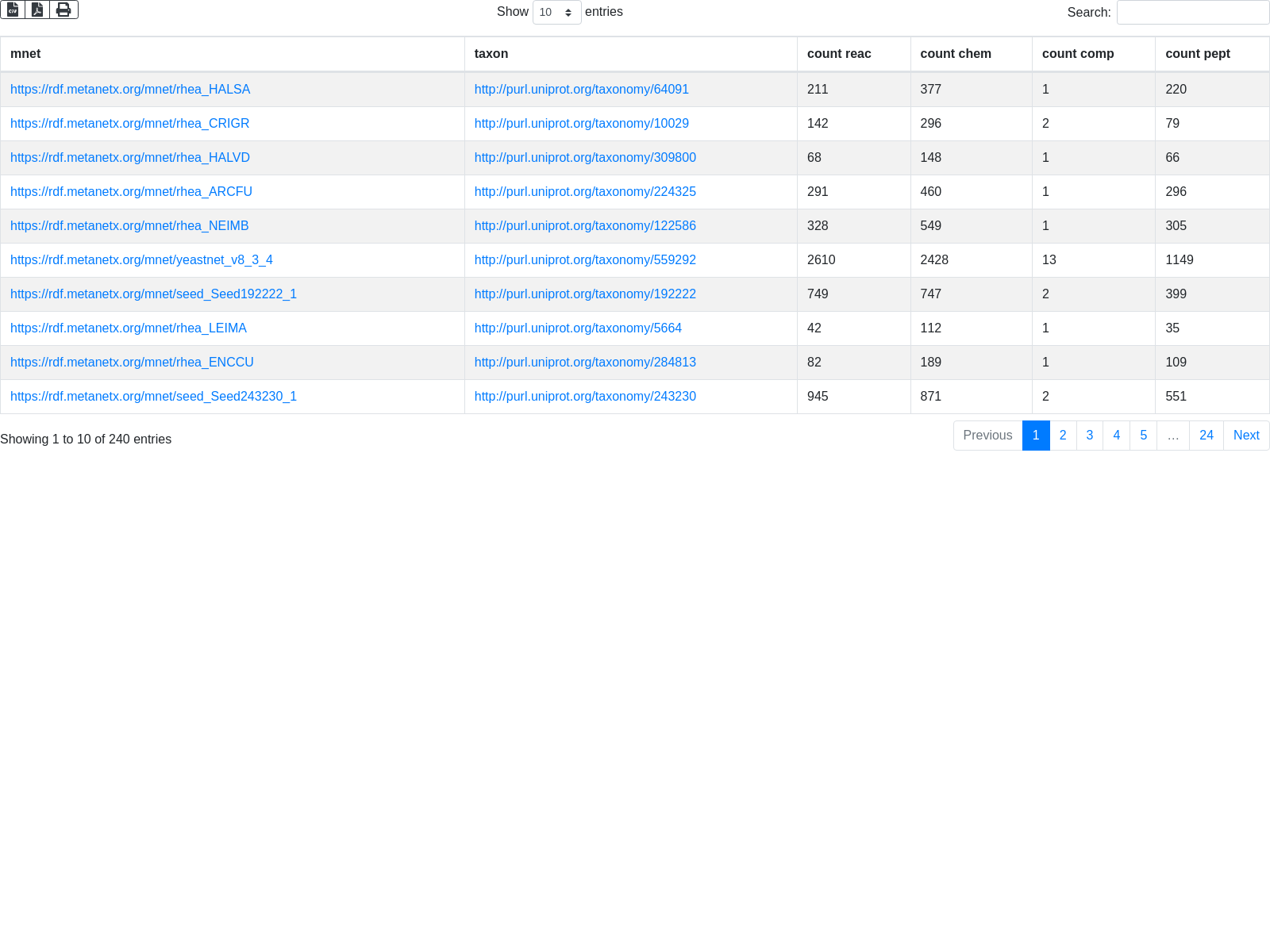
Task: Open taxonomy 10029 link
Action: [581, 124]
